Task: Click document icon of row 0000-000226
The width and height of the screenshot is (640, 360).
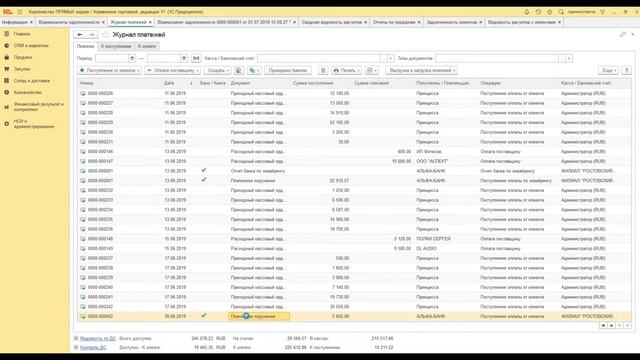Action: (x=83, y=93)
